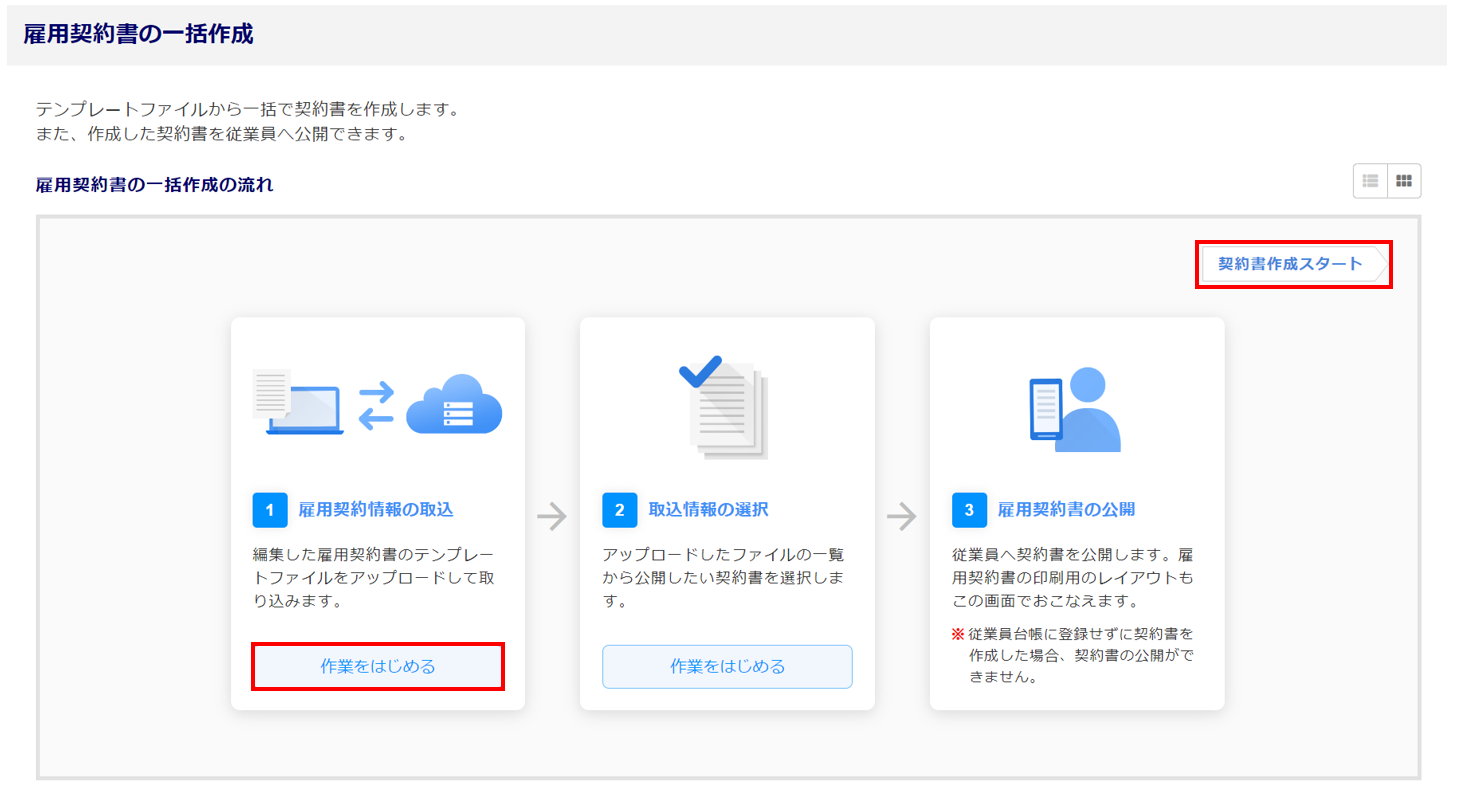
Task: Switch to list view layout icon
Action: [1370, 181]
